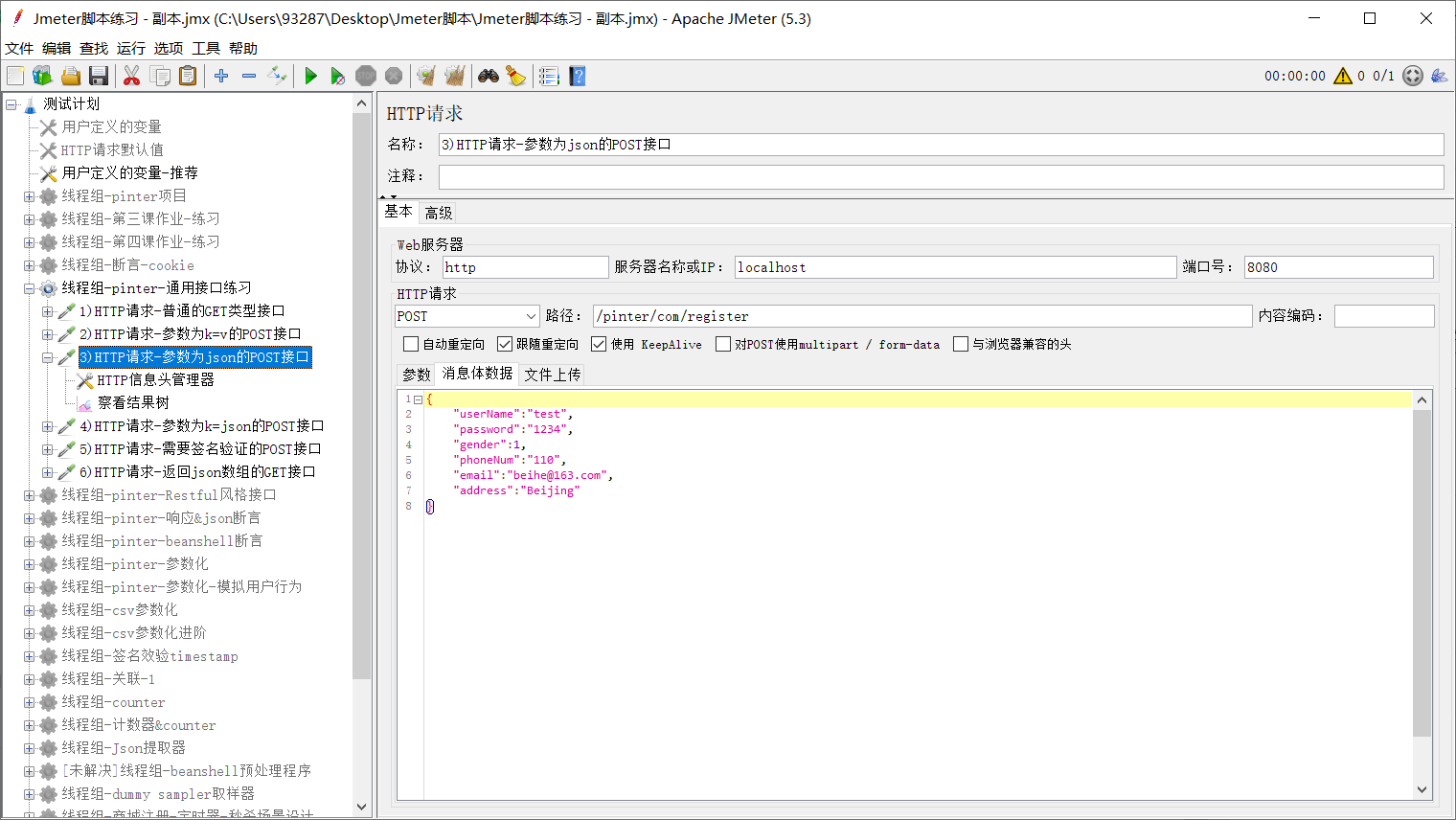Click the yellow warning triangle log icon
Viewport: 1456px width, 820px height.
(1343, 76)
